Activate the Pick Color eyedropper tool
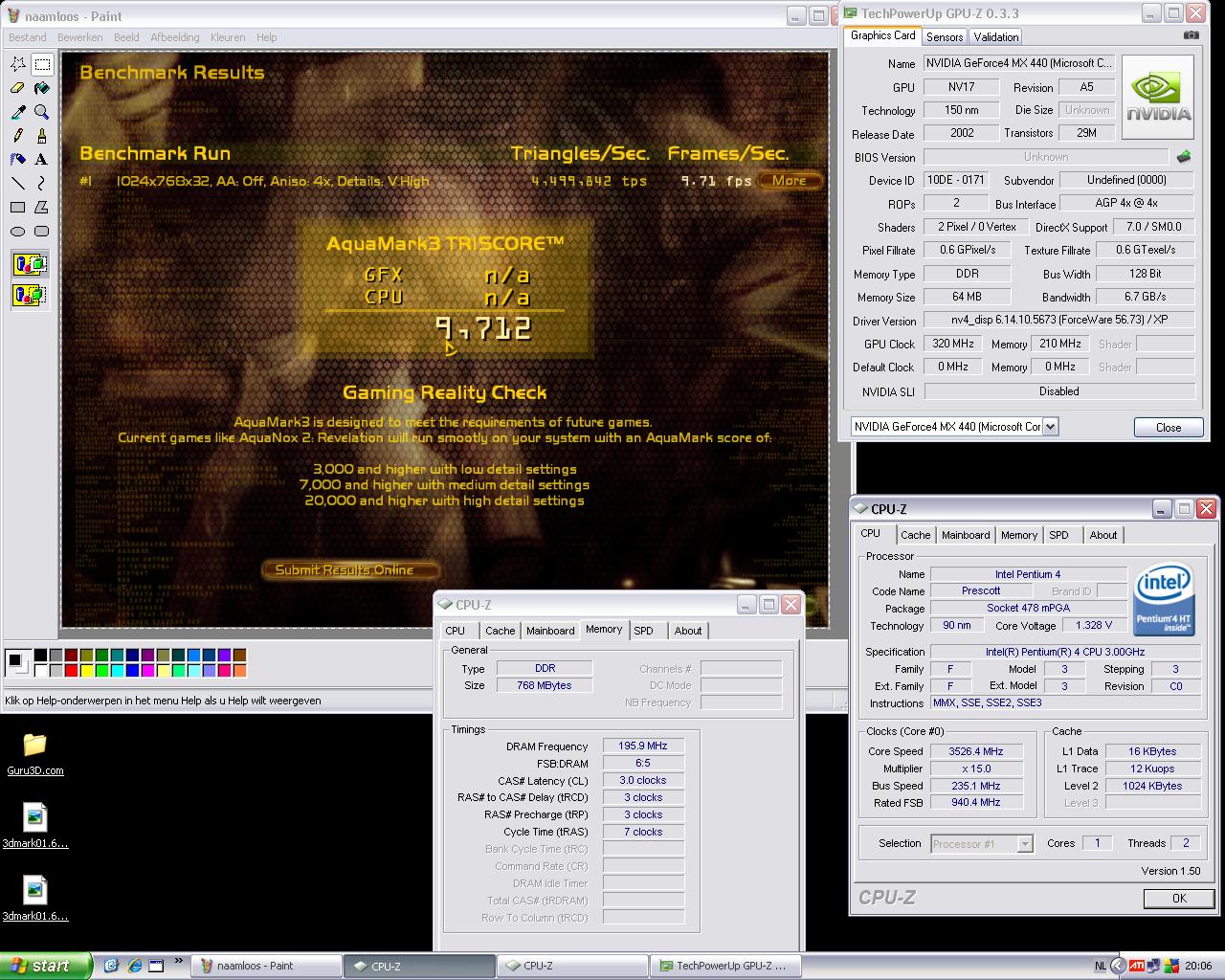The width and height of the screenshot is (1225, 980). click(18, 112)
